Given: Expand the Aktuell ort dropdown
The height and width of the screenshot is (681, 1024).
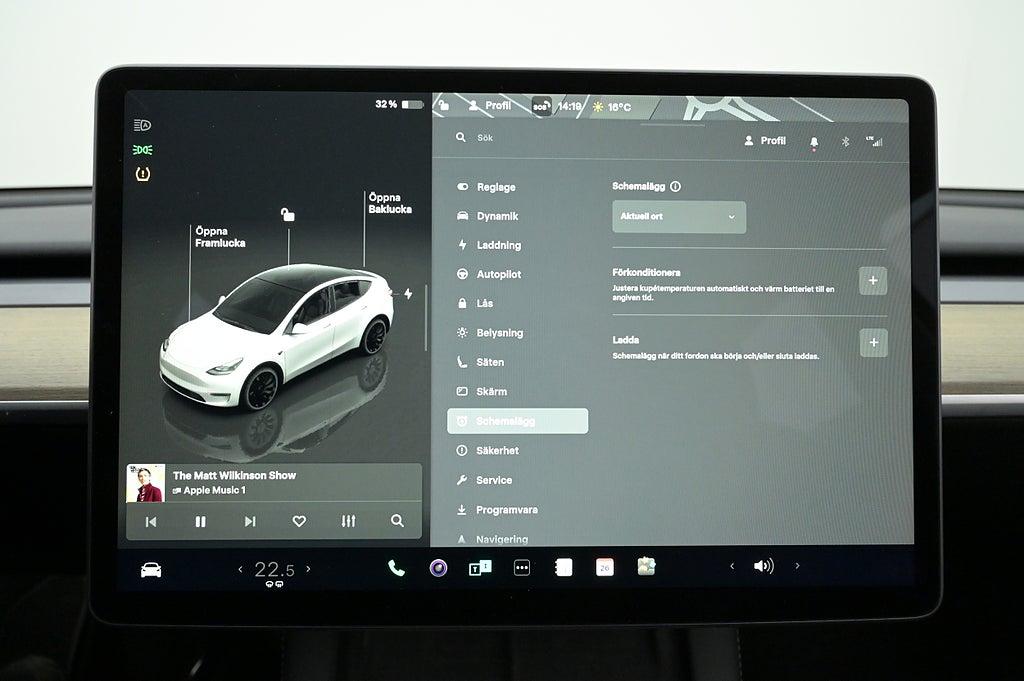Looking at the screenshot, I should pos(679,217).
